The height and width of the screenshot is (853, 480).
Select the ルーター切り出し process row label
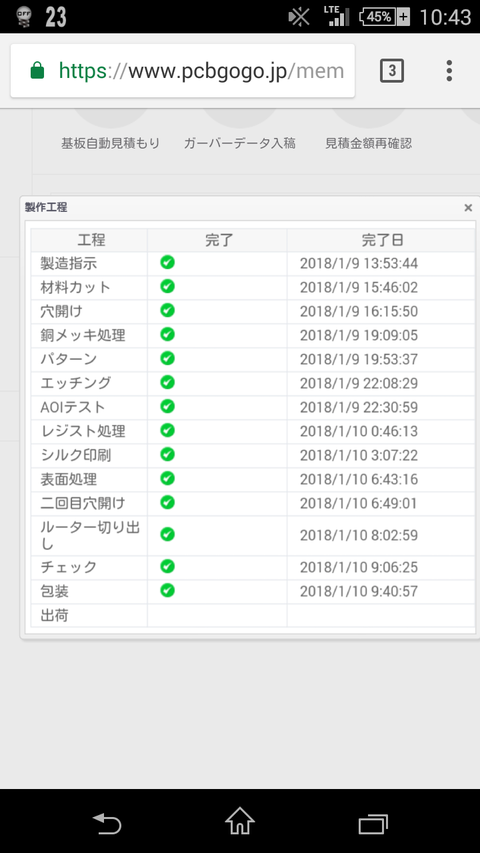pyautogui.click(x=90, y=536)
